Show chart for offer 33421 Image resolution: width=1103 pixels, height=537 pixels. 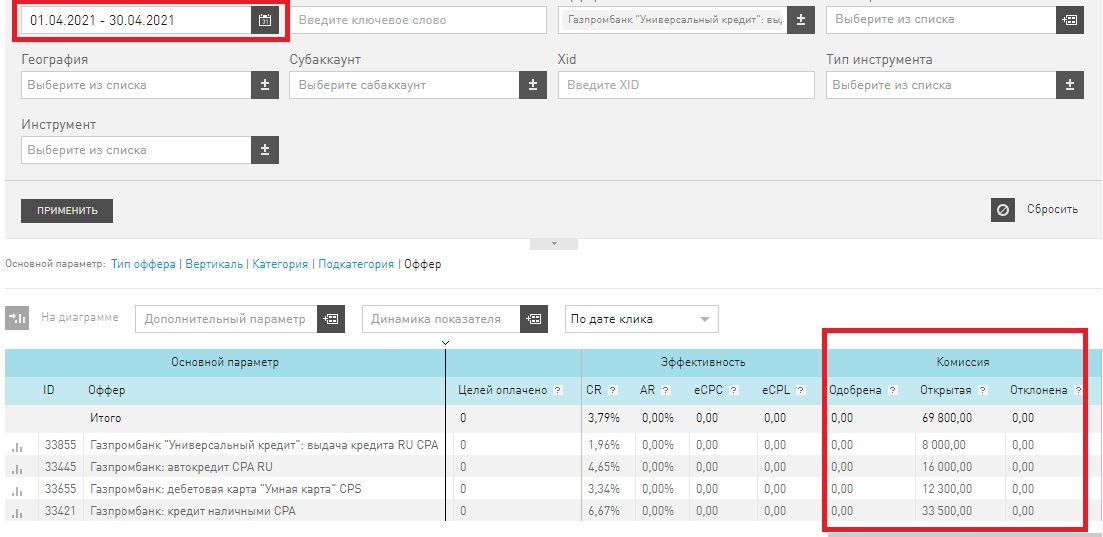pos(18,512)
